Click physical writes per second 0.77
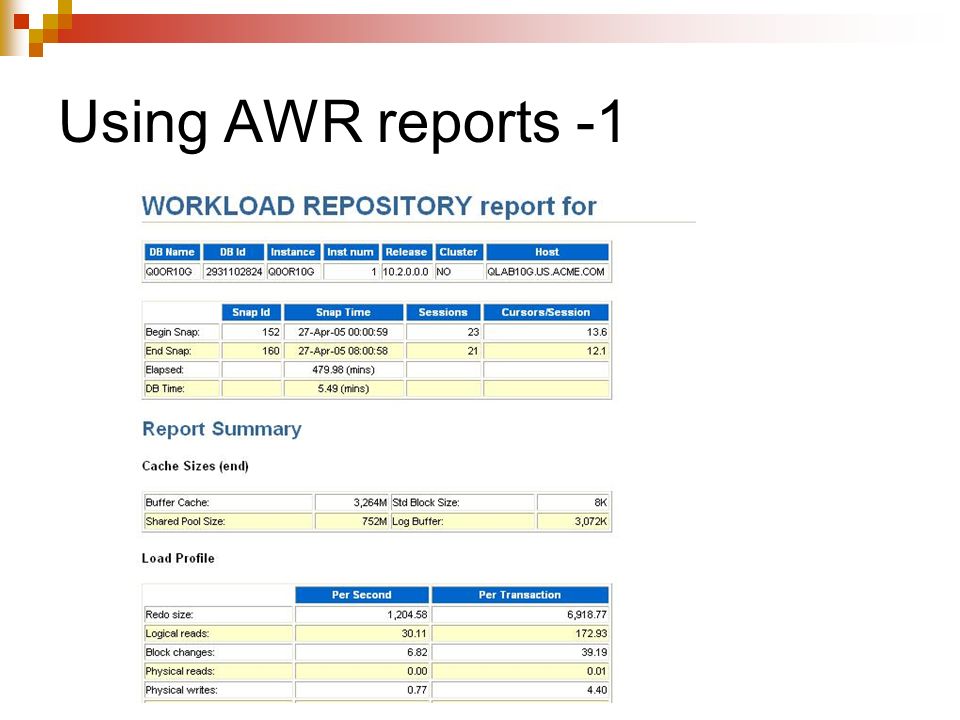 417,691
